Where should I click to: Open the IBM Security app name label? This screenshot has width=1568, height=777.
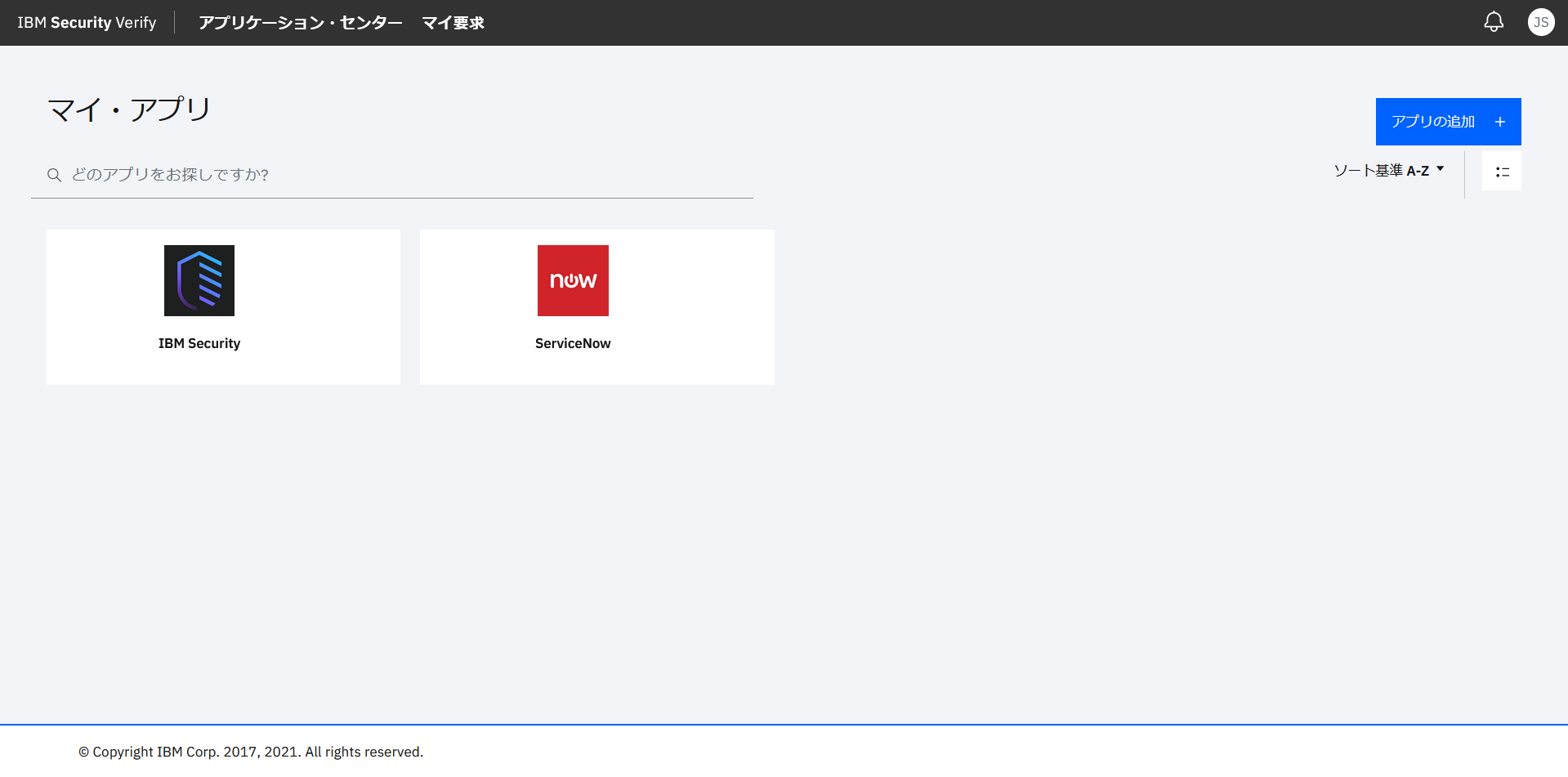click(199, 344)
